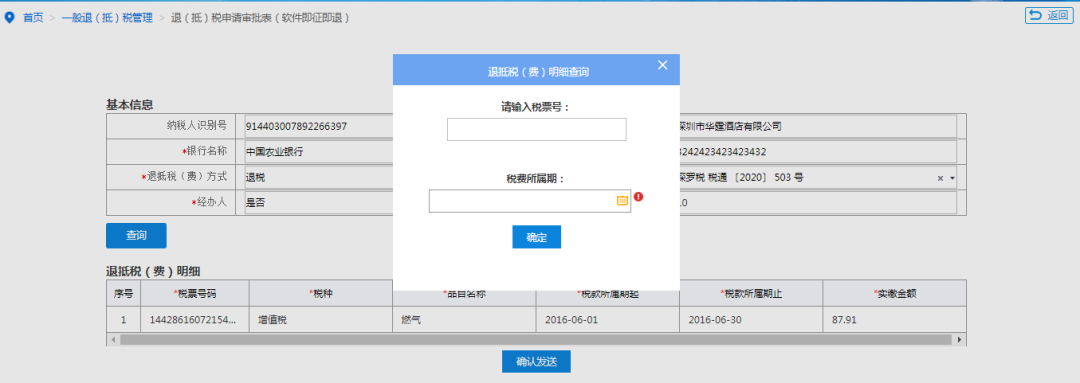Click the table horizontal scrollbar track

coord(537,340)
